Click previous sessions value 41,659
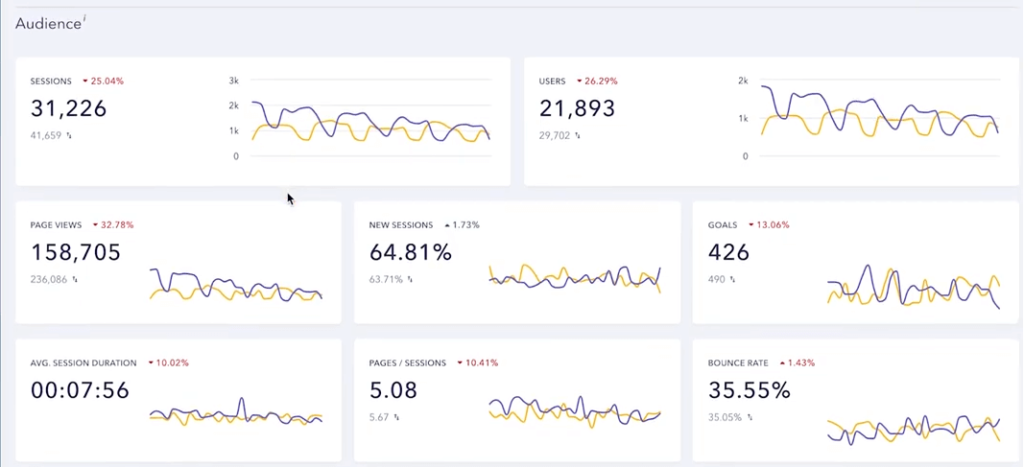 tap(46, 136)
